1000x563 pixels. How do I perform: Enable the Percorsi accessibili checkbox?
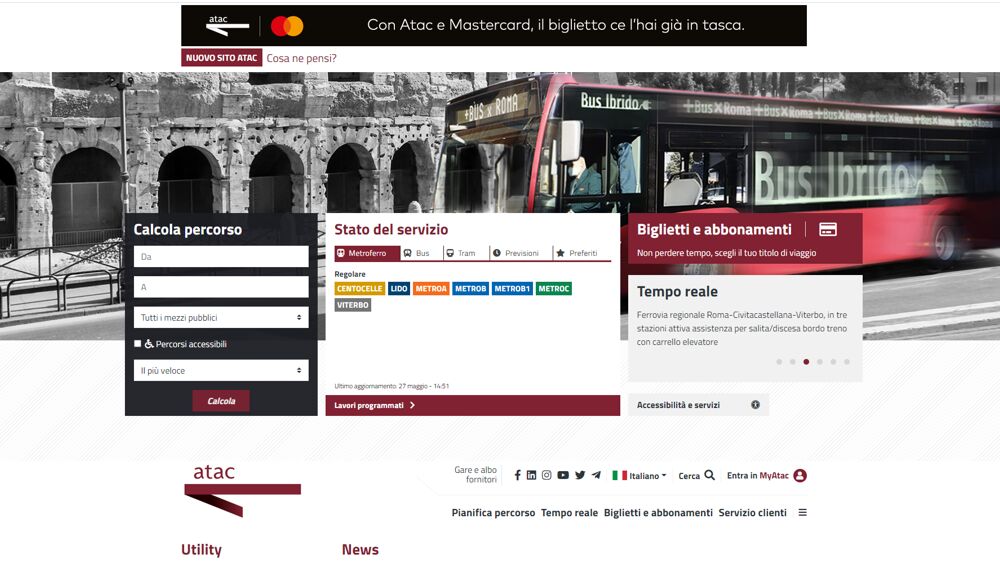click(x=138, y=344)
